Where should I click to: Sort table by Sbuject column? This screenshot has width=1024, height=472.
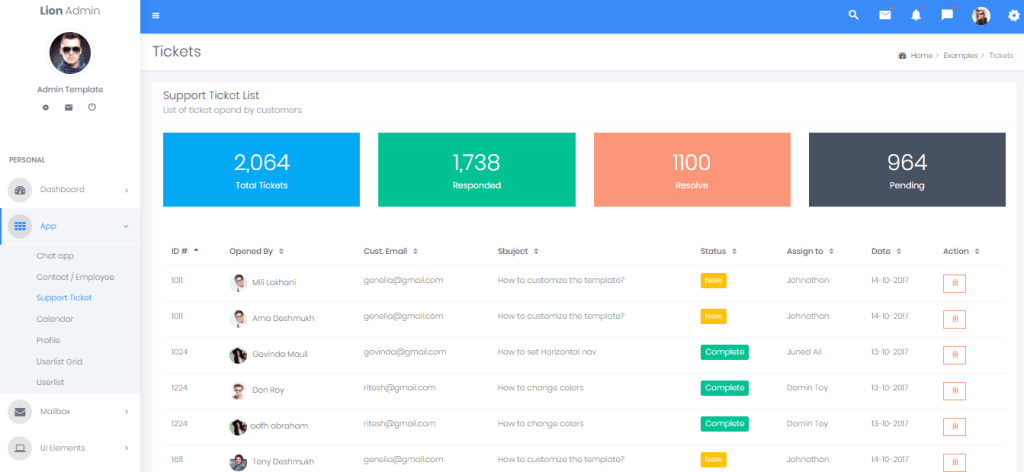pyautogui.click(x=518, y=251)
